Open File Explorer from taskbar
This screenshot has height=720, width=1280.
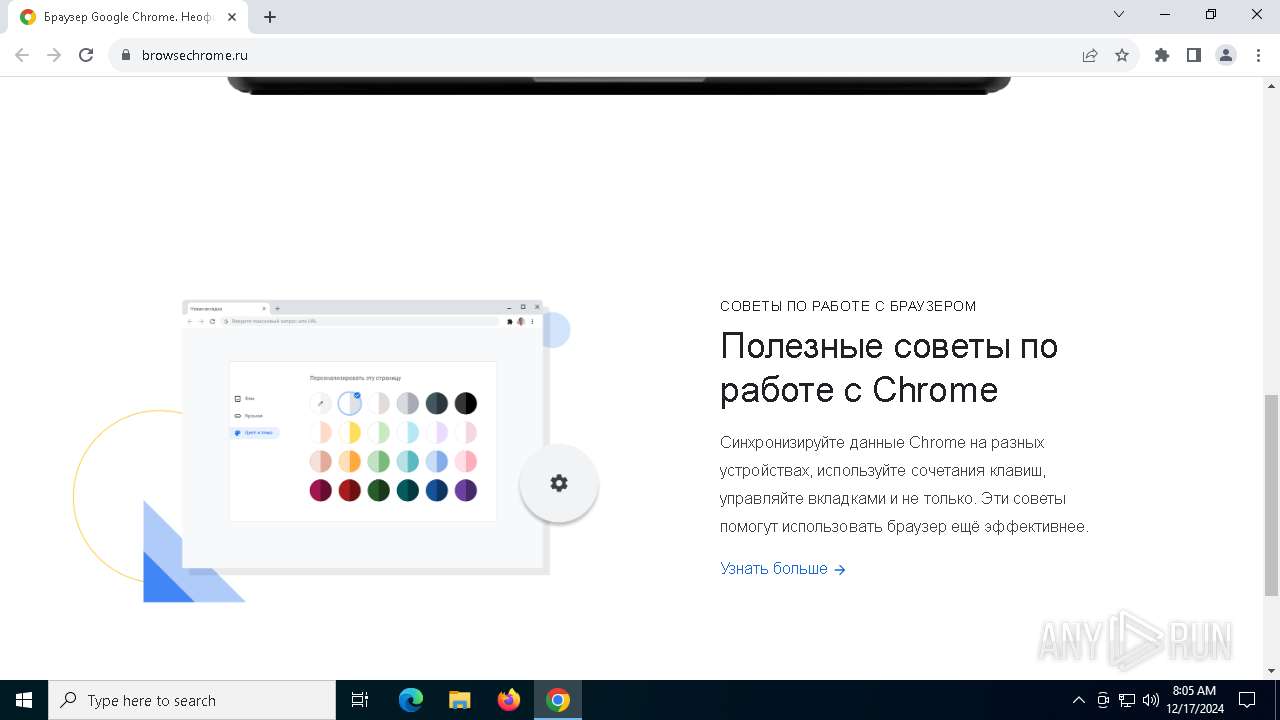coord(460,700)
